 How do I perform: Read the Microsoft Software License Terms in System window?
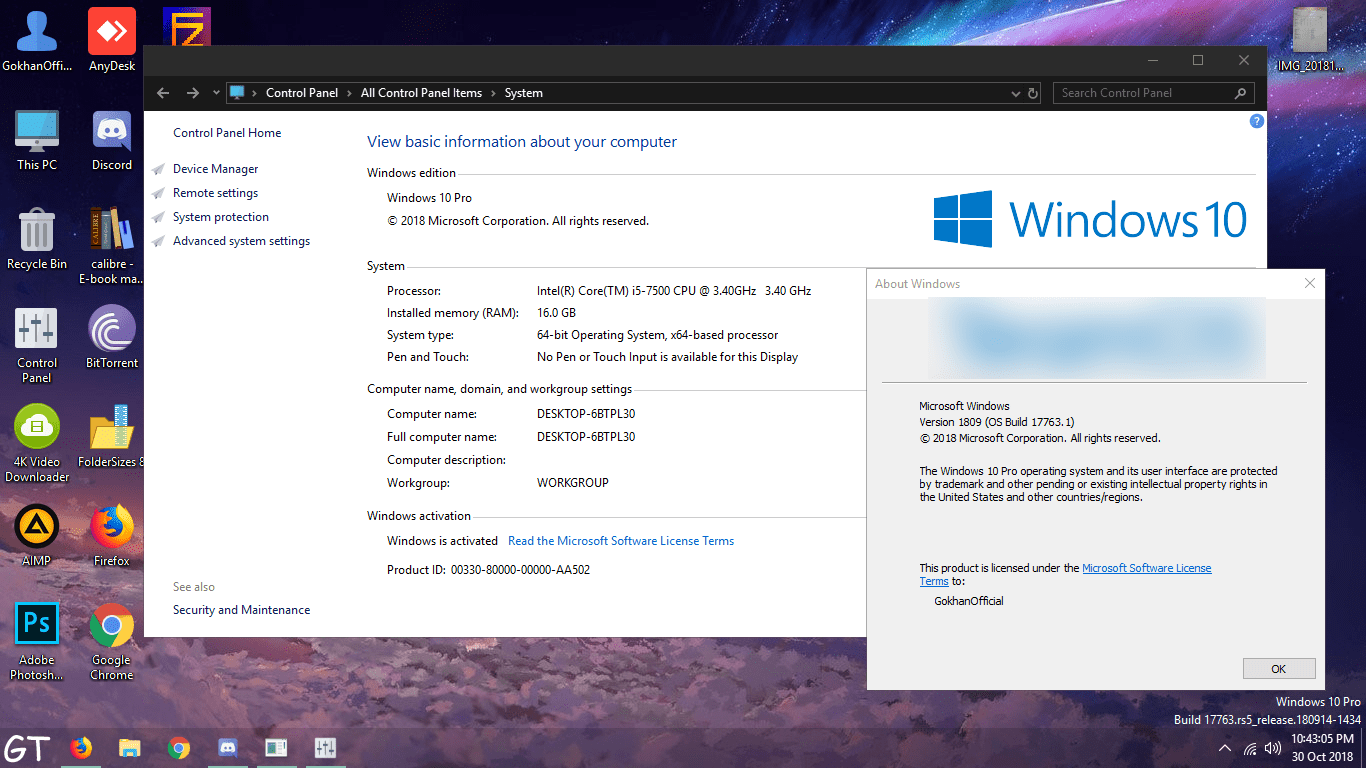click(x=621, y=541)
